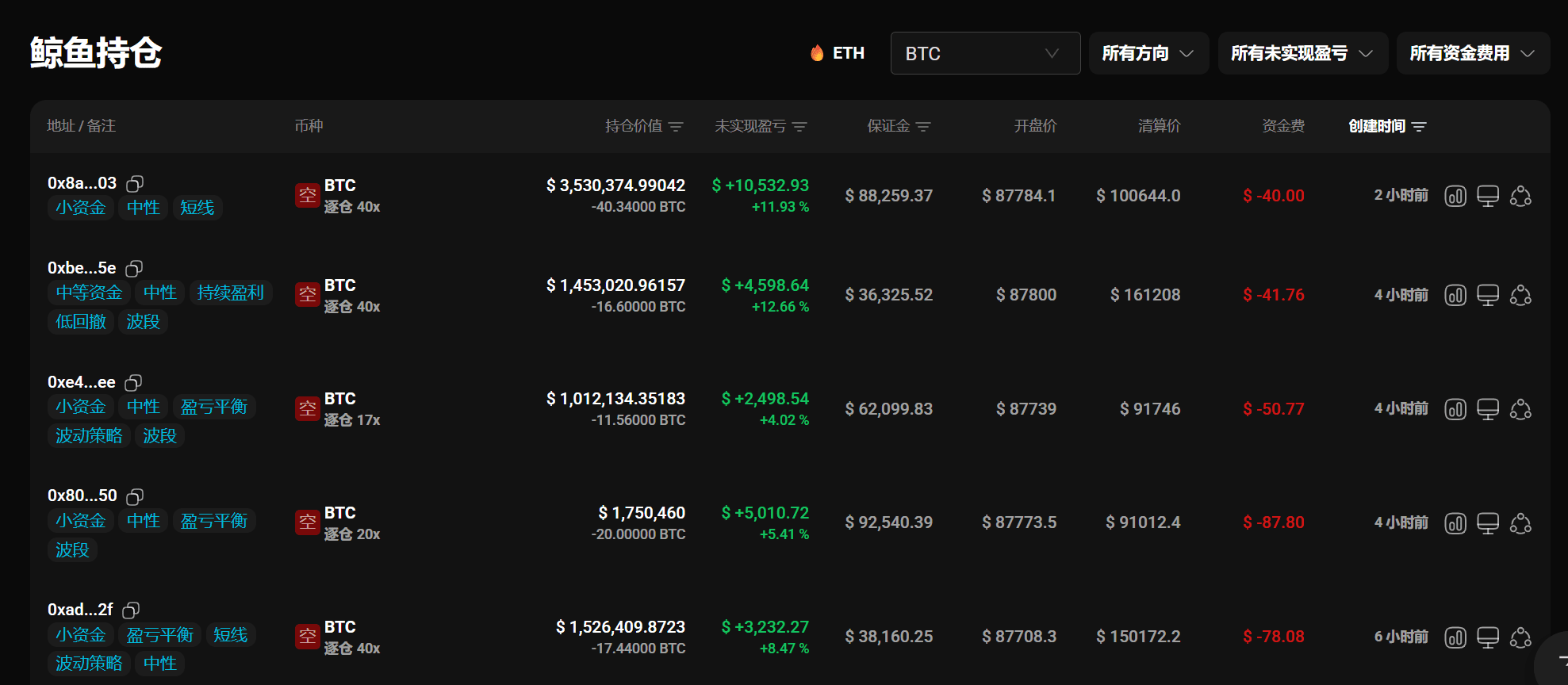Click the -20.00000 BTC position size
Viewport: 1568px width, 685px height.
click(x=638, y=534)
